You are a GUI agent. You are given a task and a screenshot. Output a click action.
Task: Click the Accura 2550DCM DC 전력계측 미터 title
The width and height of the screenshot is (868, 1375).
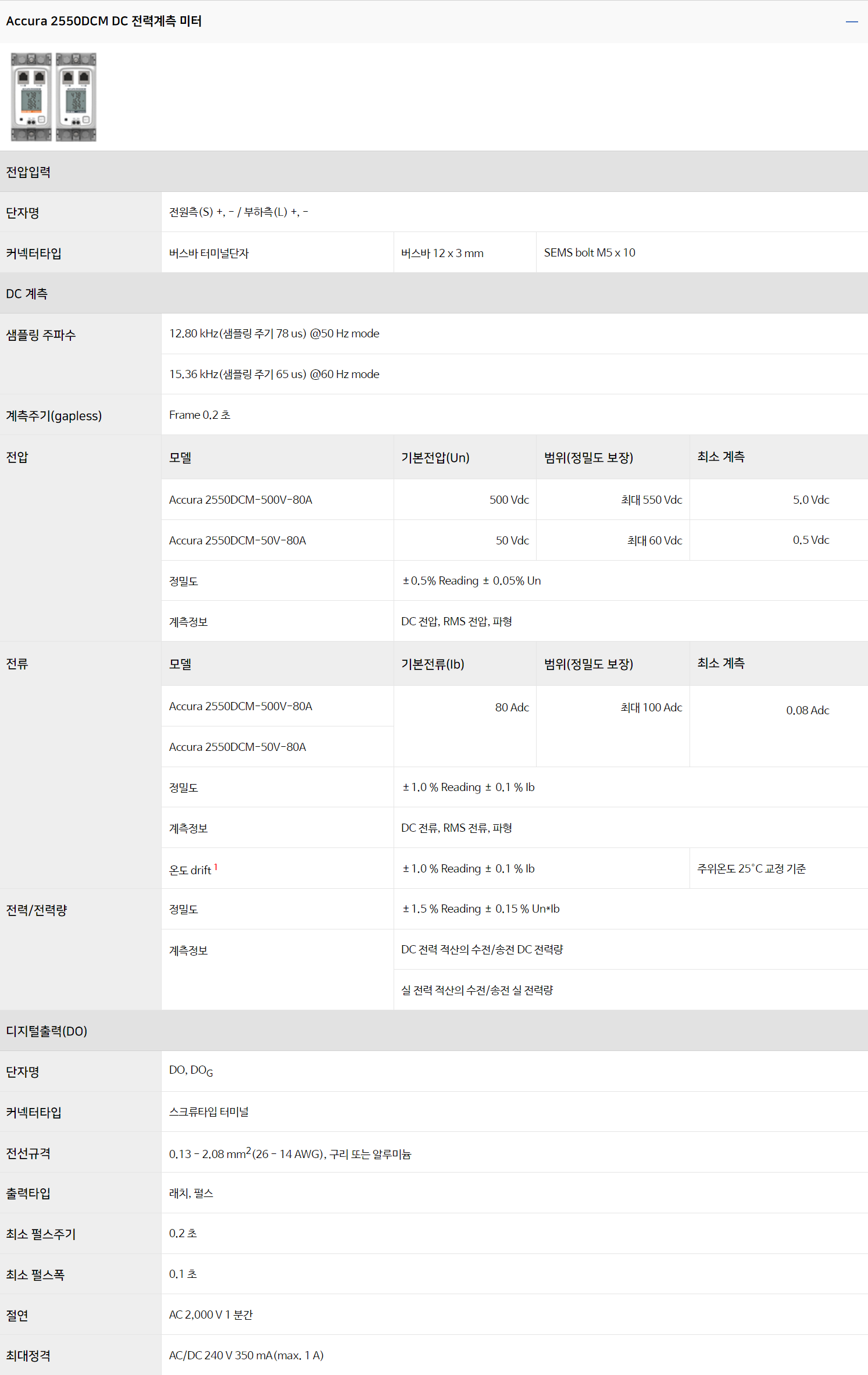point(103,21)
